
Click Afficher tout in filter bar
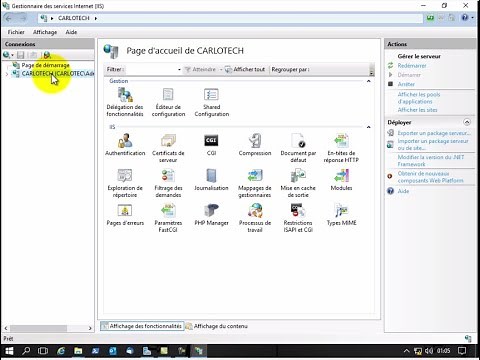(245, 69)
